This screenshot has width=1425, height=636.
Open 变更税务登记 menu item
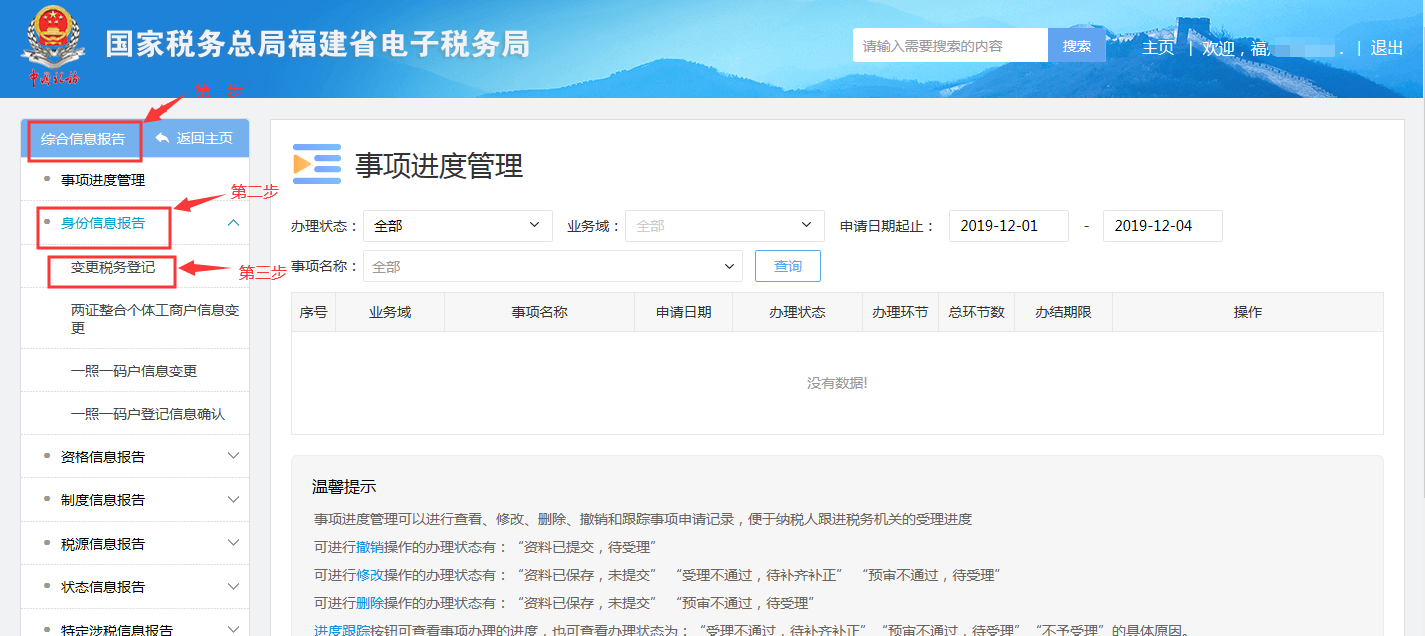[x=113, y=268]
